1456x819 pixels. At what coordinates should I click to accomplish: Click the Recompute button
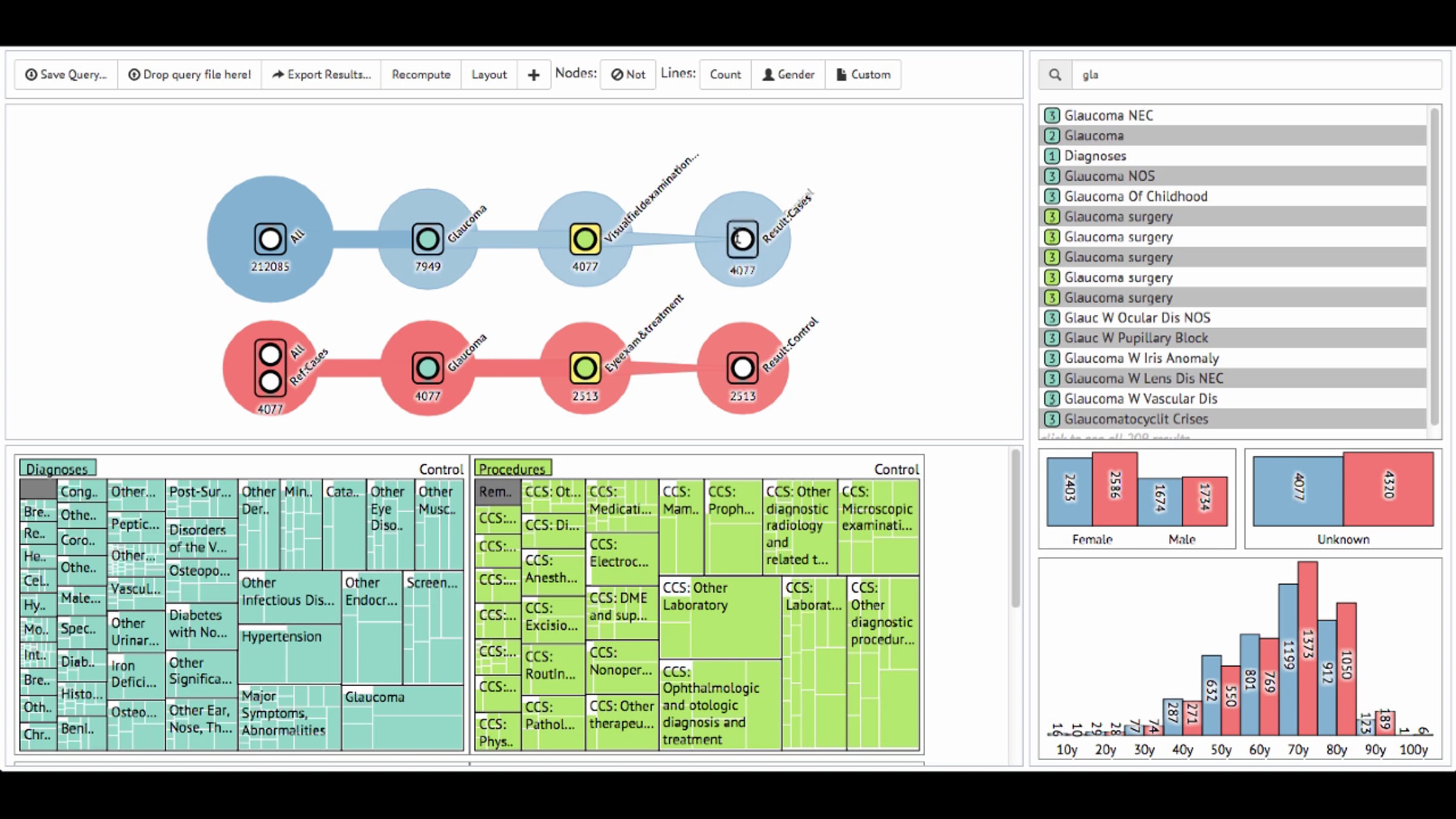point(421,75)
